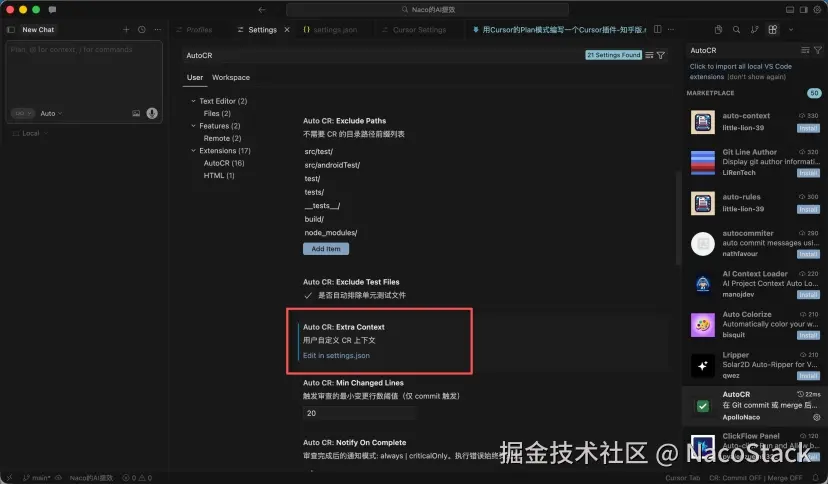Click the notifications bell in status bar
The height and width of the screenshot is (484, 828).
click(x=816, y=478)
